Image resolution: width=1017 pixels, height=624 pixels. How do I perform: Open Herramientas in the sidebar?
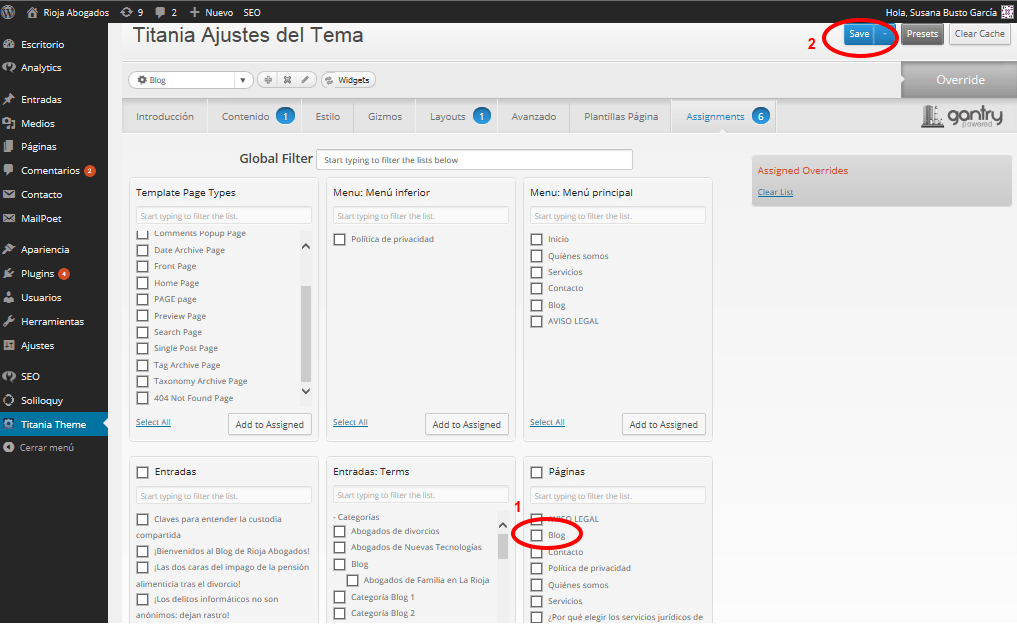tap(52, 322)
